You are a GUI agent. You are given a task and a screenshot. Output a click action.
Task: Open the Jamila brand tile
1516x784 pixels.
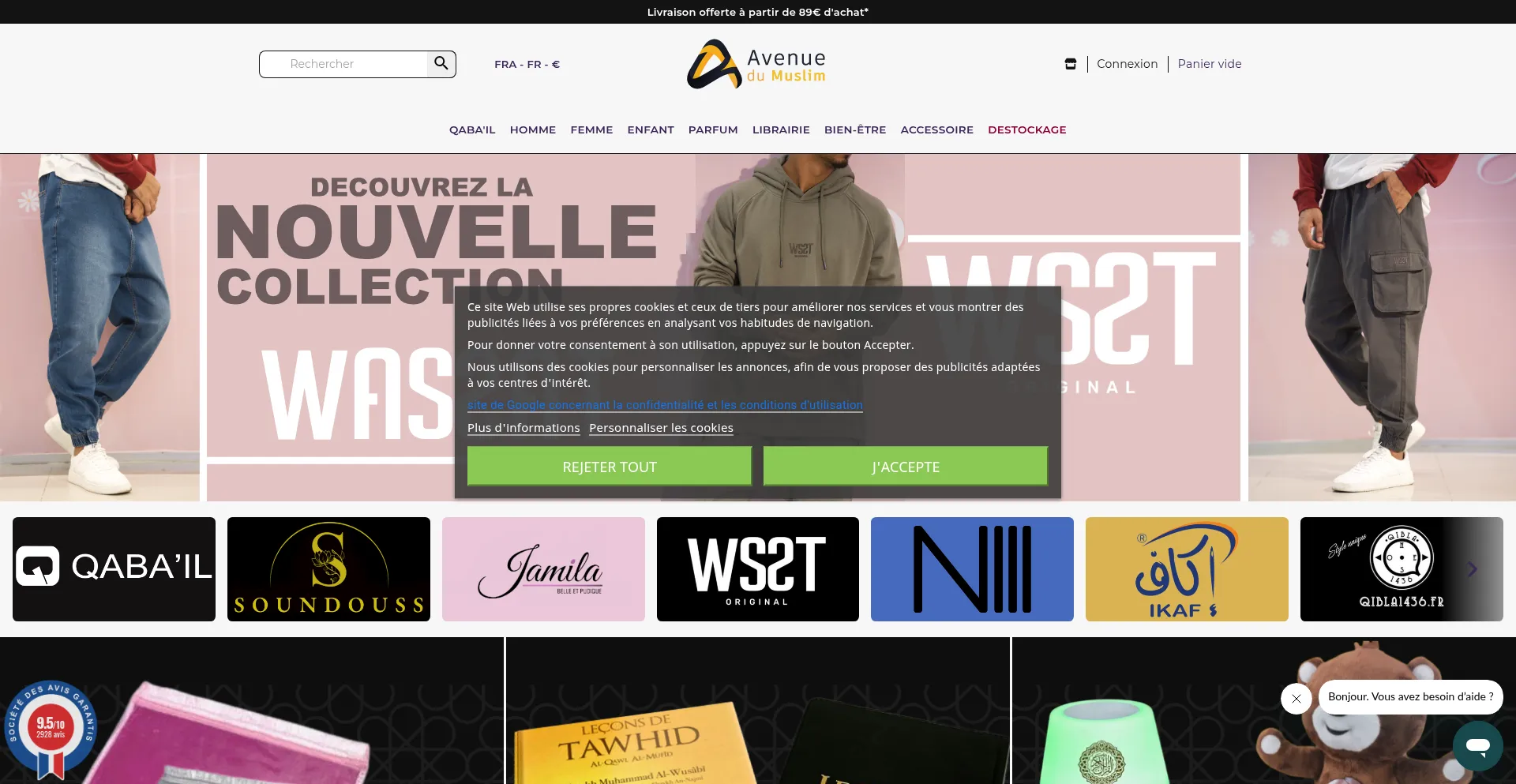pos(543,569)
